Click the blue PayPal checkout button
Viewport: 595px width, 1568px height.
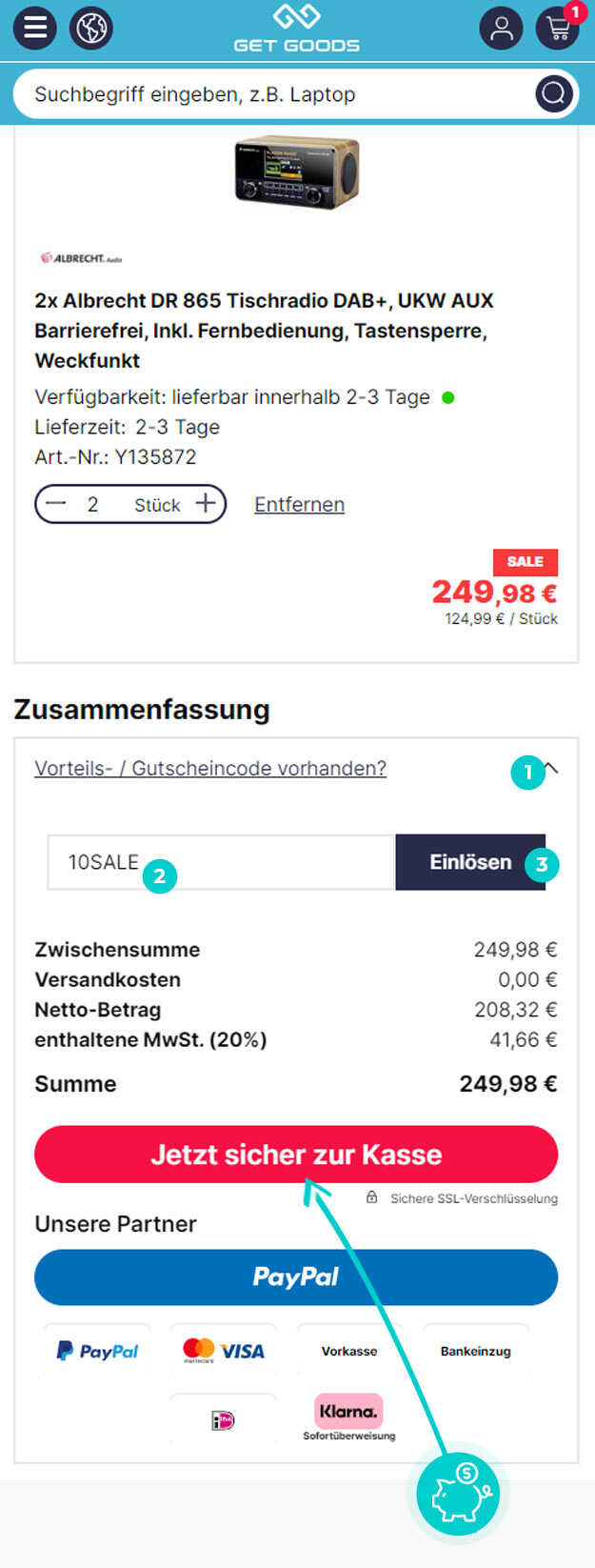296,1277
